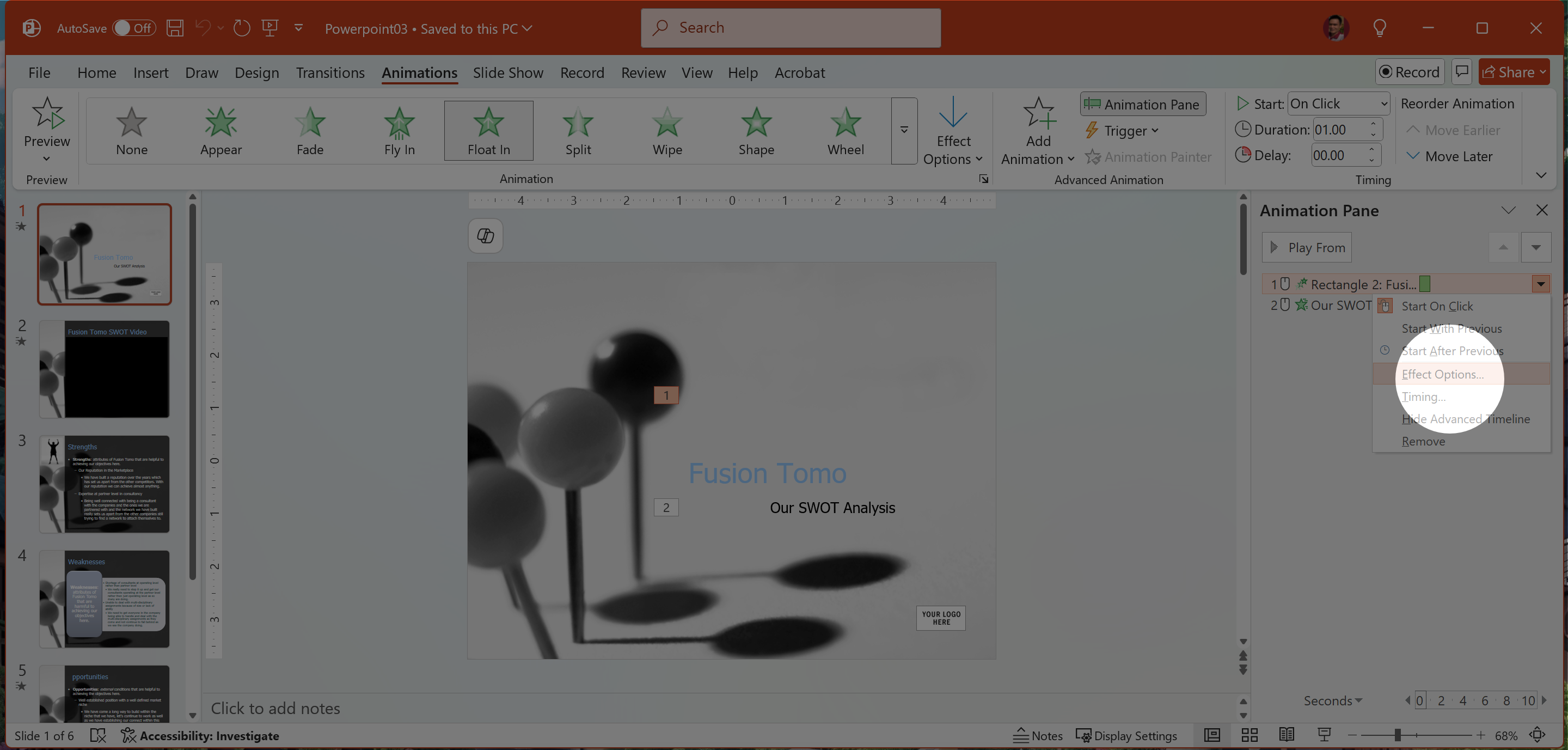Viewport: 1568px width, 750px height.
Task: Open the Designer button above slide
Action: coord(485,236)
